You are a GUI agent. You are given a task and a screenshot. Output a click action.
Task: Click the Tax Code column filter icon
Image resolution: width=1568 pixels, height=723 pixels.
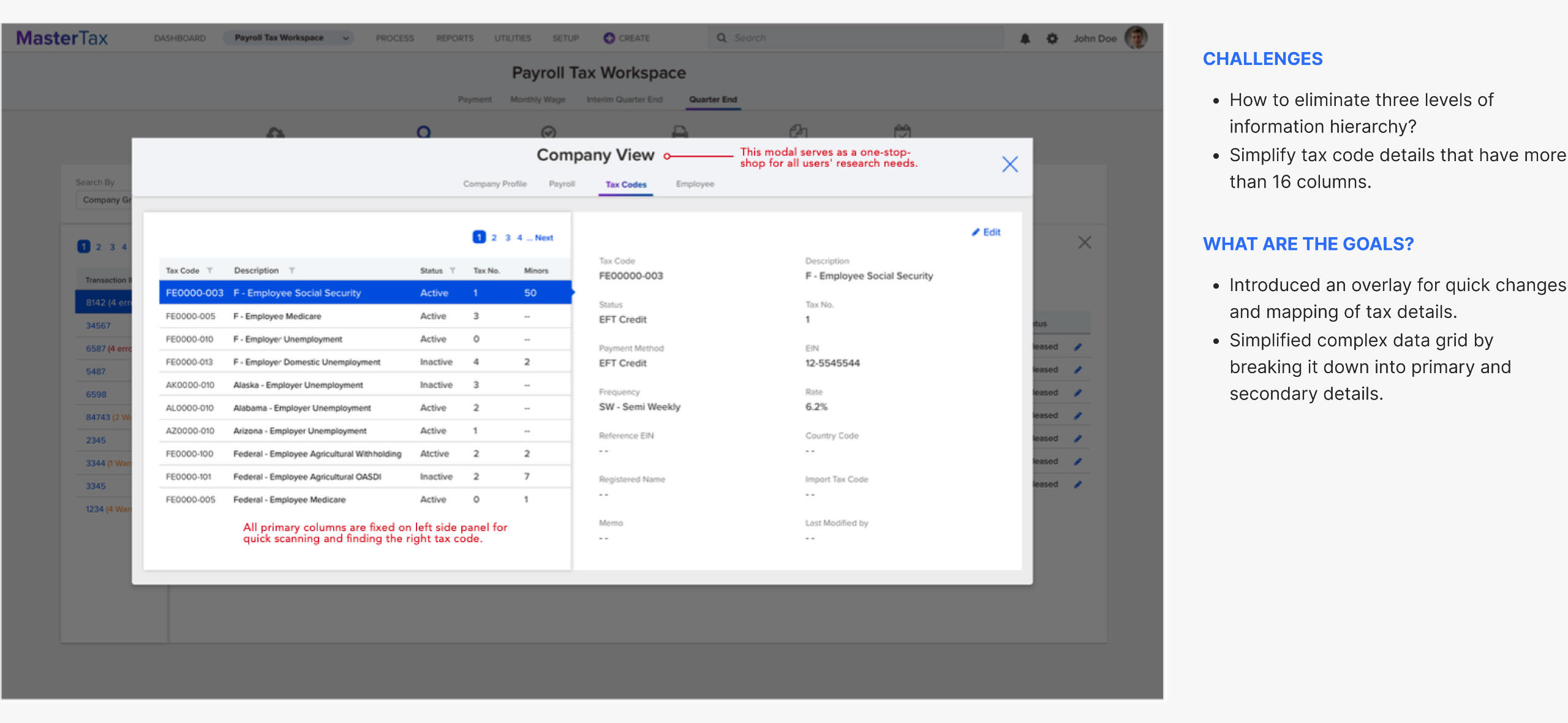tap(210, 271)
